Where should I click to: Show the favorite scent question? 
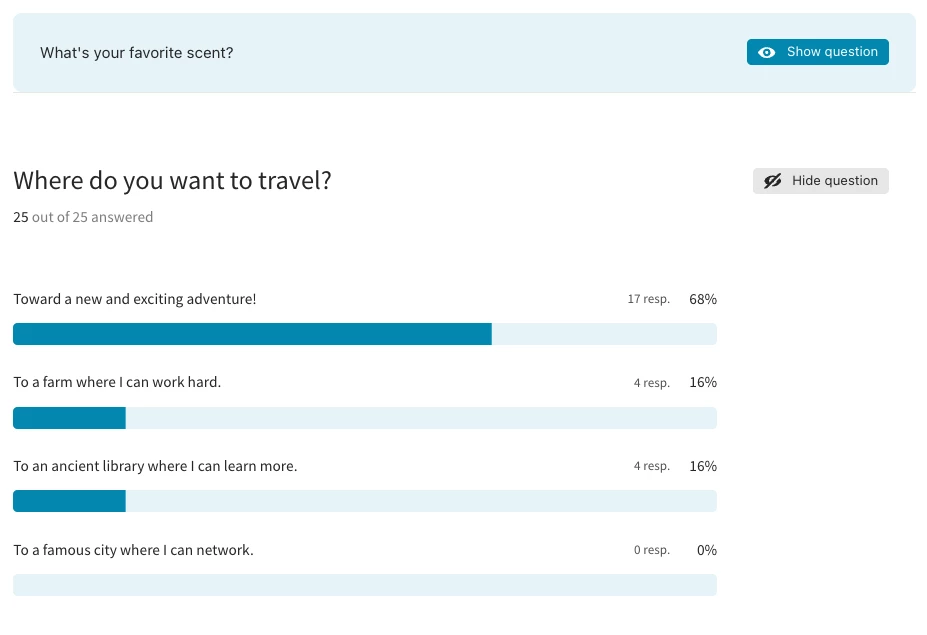coord(818,52)
